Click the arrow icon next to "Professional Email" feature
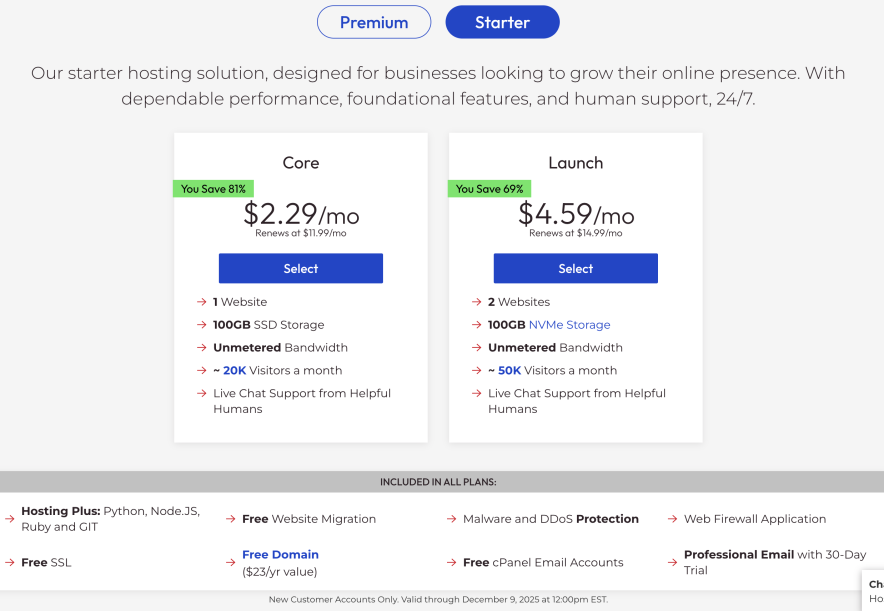 (672, 562)
